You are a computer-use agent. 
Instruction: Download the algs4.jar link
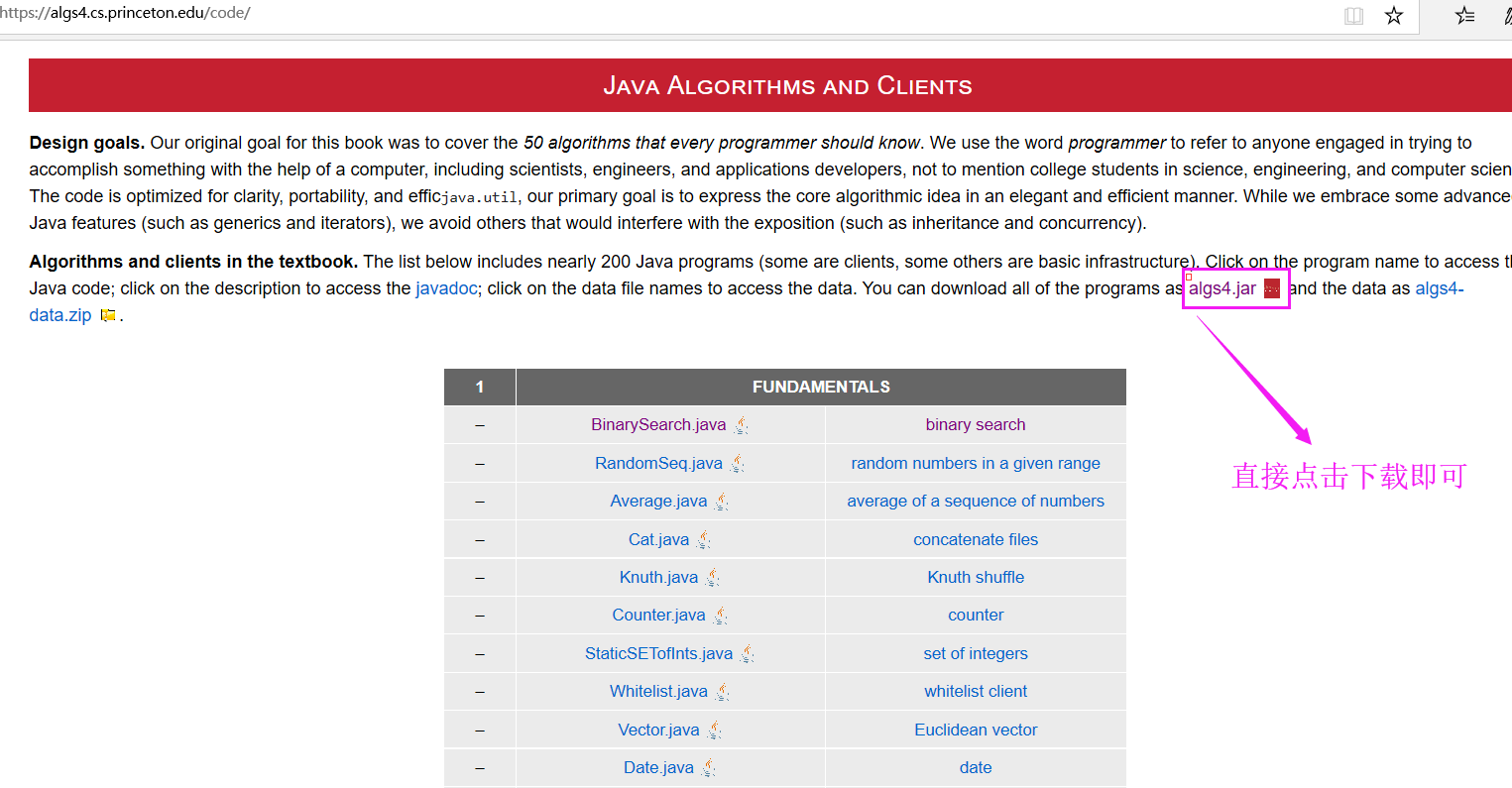[1222, 288]
